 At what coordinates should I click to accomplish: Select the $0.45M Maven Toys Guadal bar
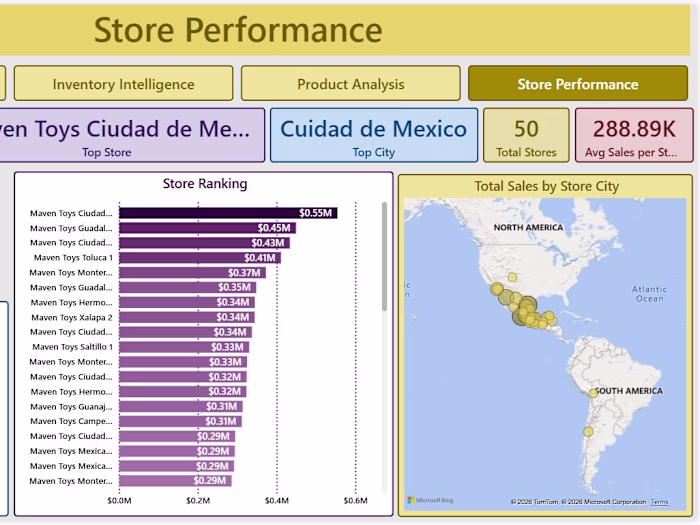click(x=208, y=228)
